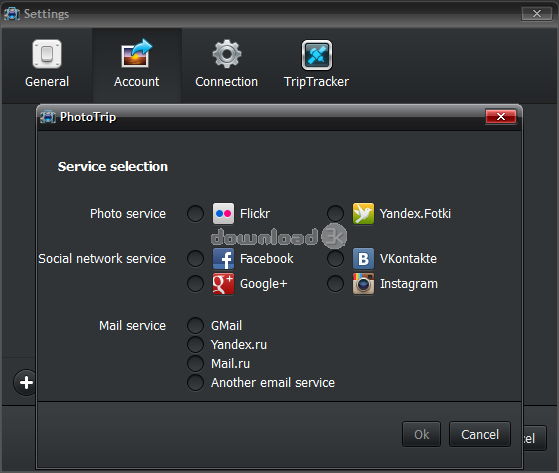559x473 pixels.
Task: Click the PhotoTrip title bar icon
Action: (x=48, y=117)
